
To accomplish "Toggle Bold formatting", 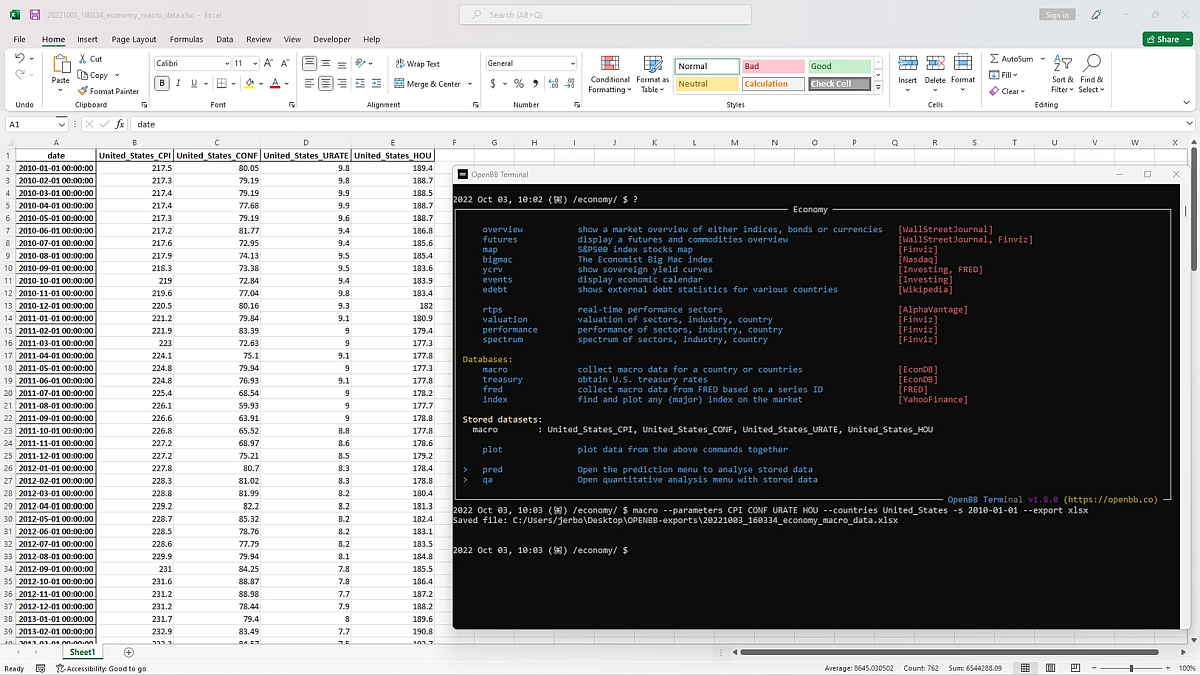I will tap(162, 84).
